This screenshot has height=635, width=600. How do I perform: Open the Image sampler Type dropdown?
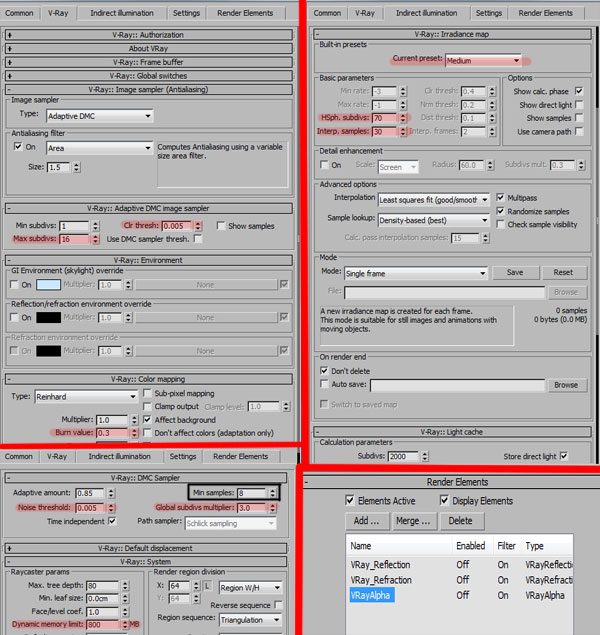pos(100,116)
